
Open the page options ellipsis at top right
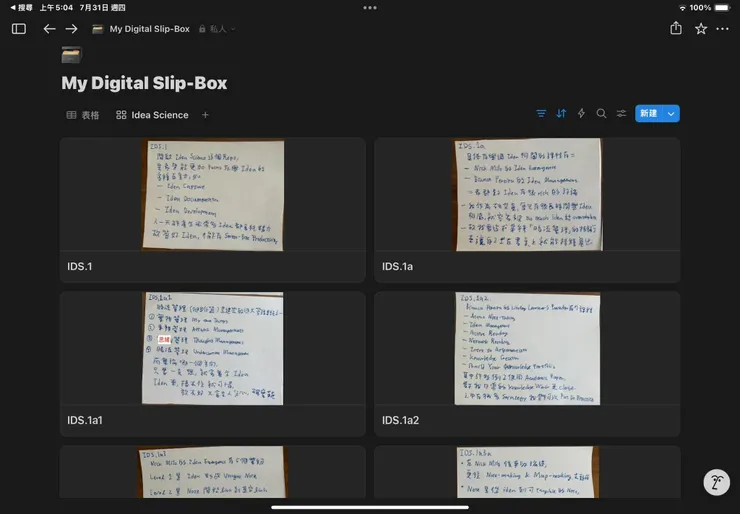click(723, 29)
